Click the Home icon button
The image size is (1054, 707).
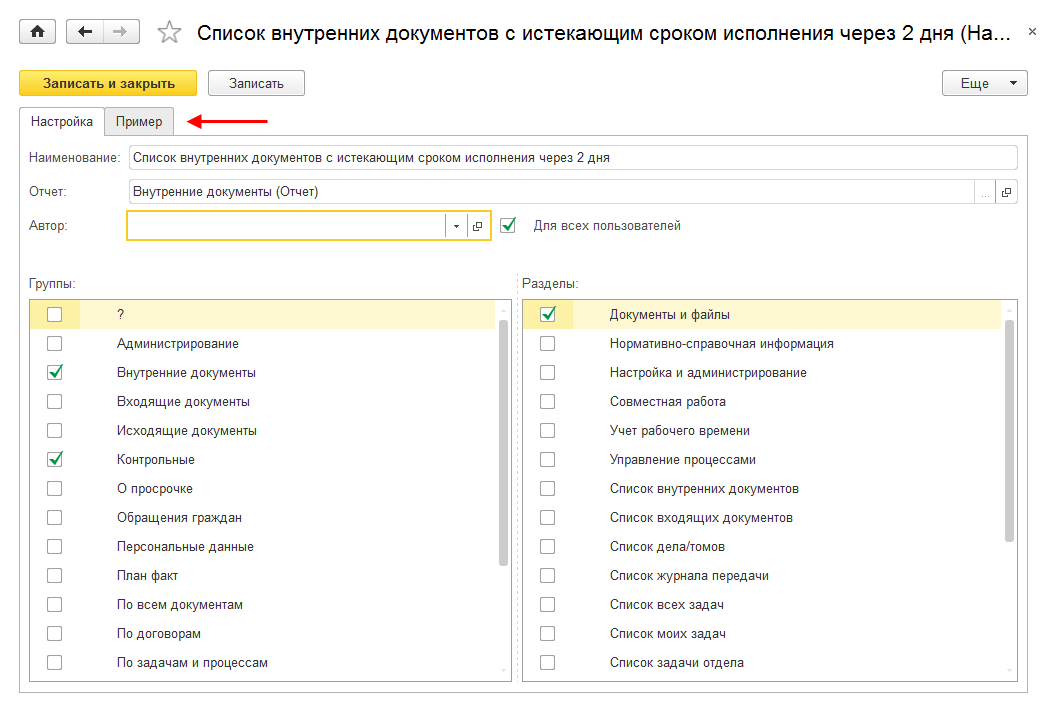[x=38, y=32]
